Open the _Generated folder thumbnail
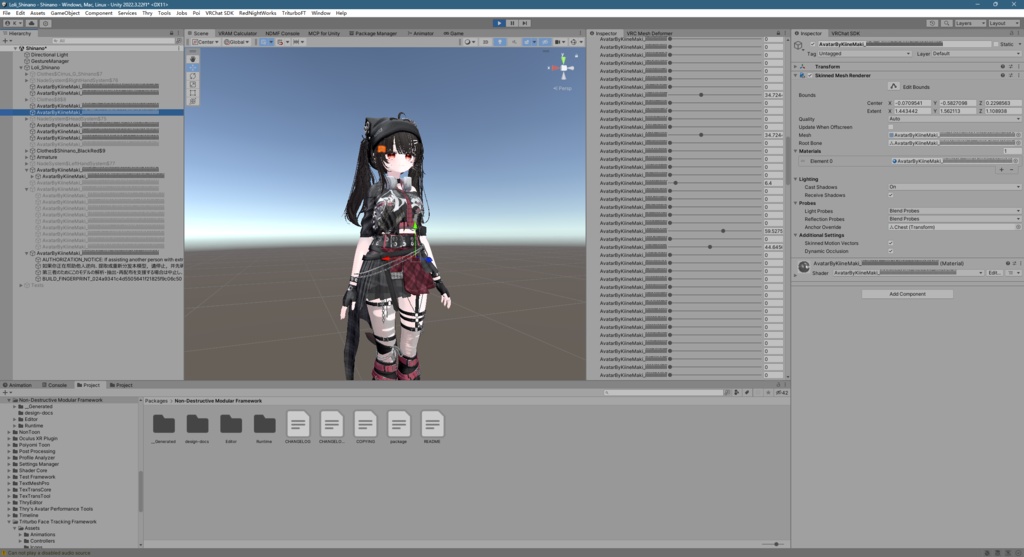Viewport: 1024px width, 557px height. [163, 427]
